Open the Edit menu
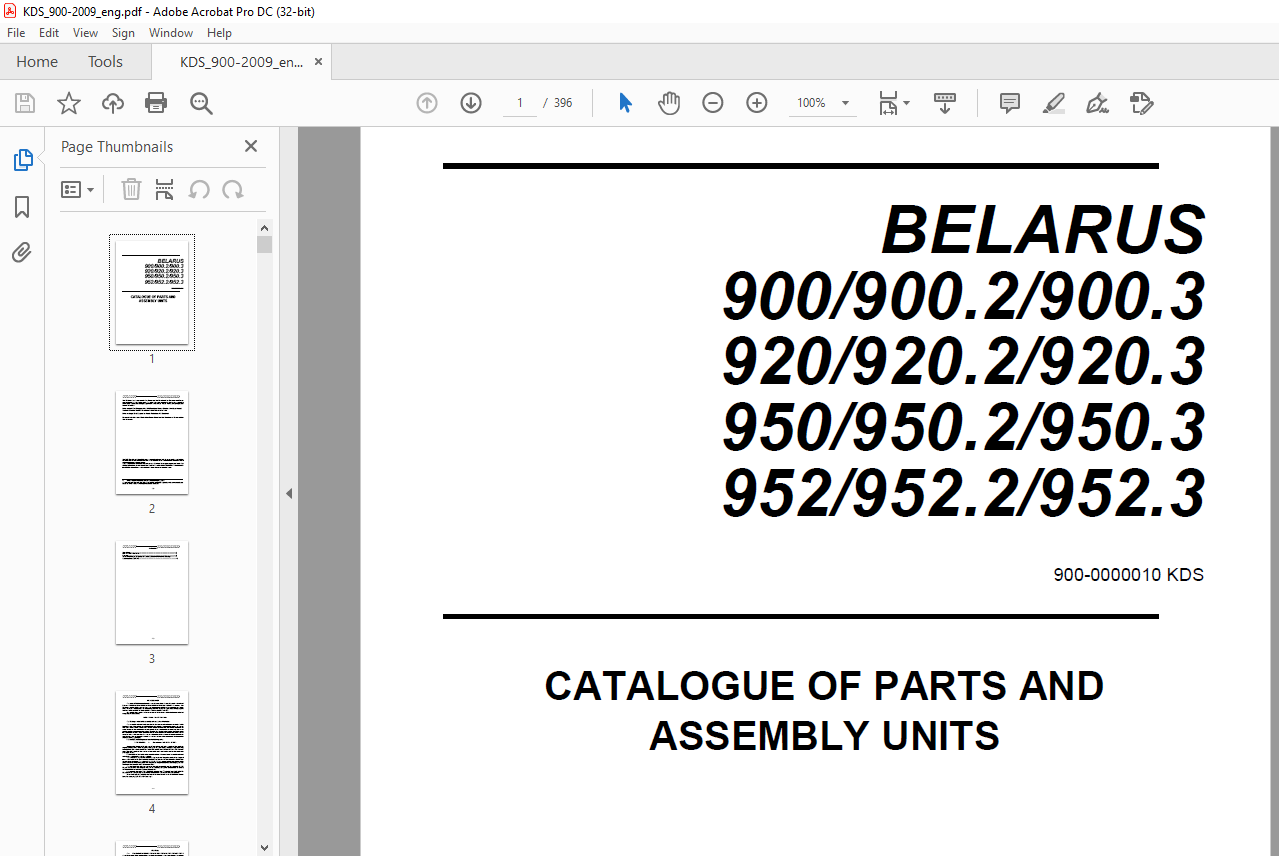This screenshot has height=856, width=1279. pyautogui.click(x=49, y=33)
